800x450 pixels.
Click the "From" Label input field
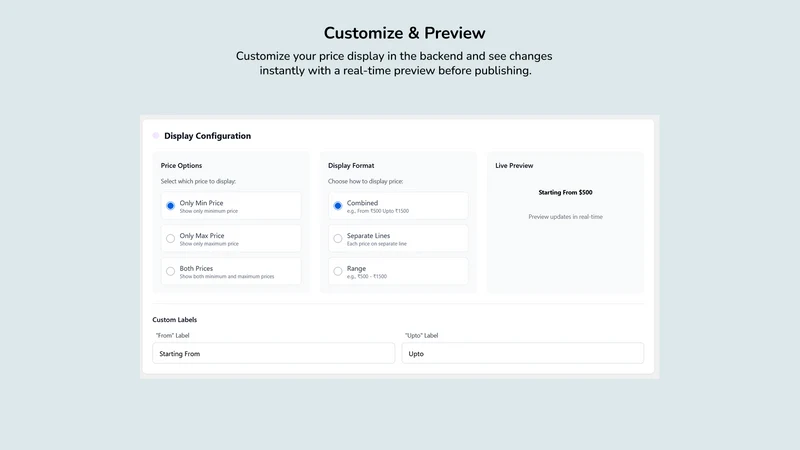[x=273, y=353]
